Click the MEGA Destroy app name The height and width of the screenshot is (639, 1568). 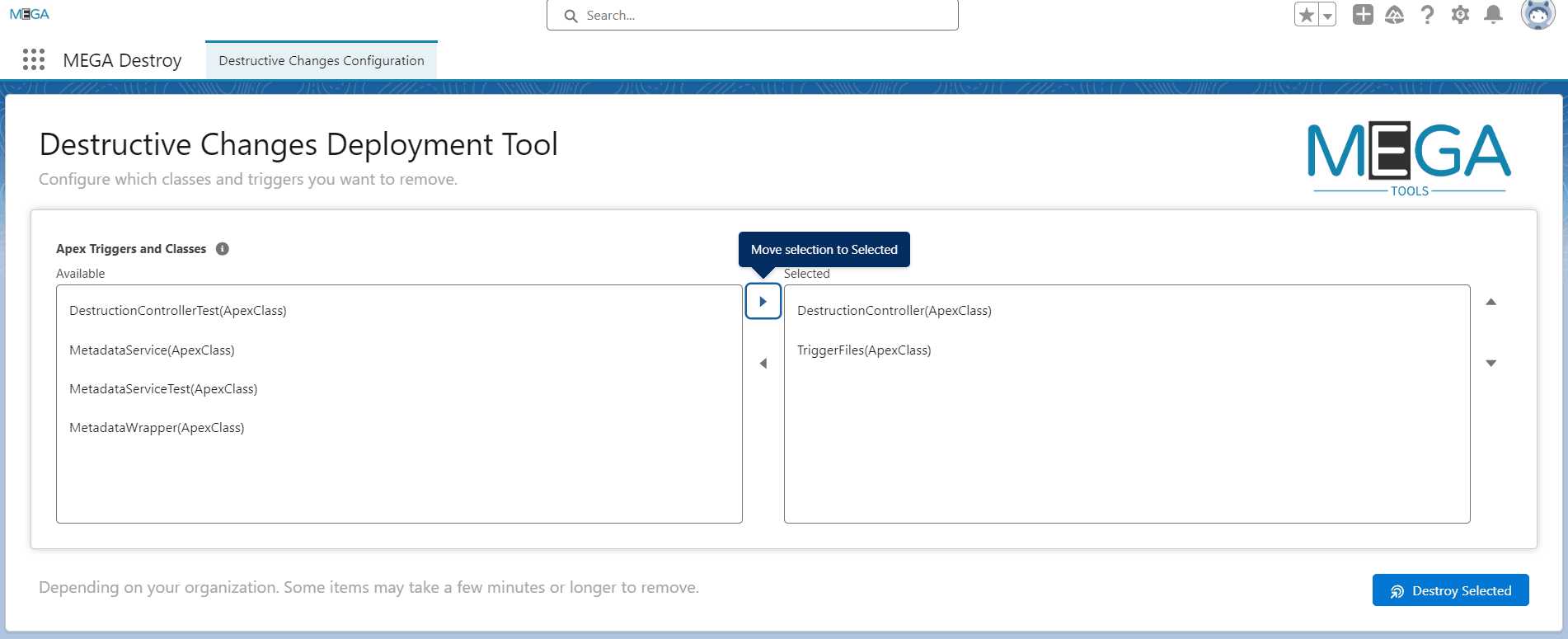(122, 60)
